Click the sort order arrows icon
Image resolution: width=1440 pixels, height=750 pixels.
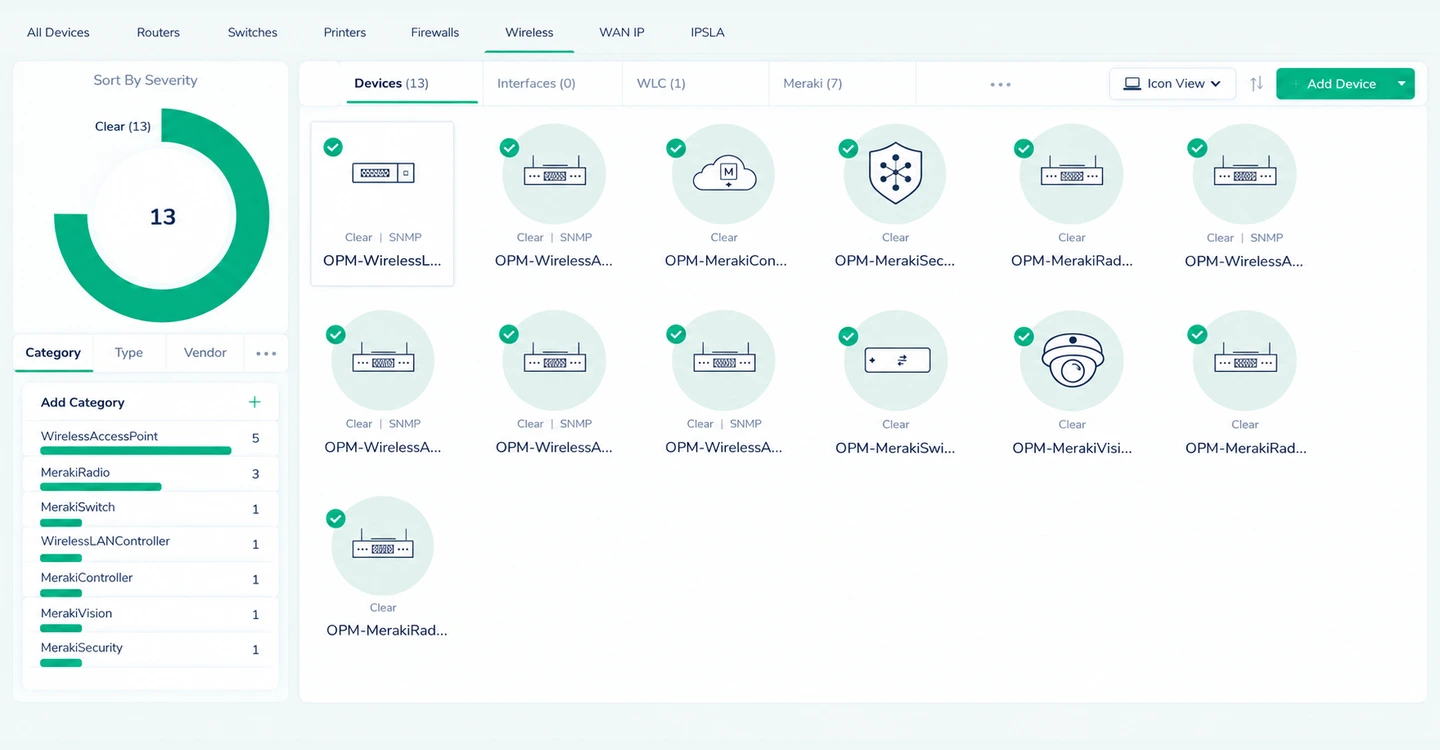(x=1256, y=84)
